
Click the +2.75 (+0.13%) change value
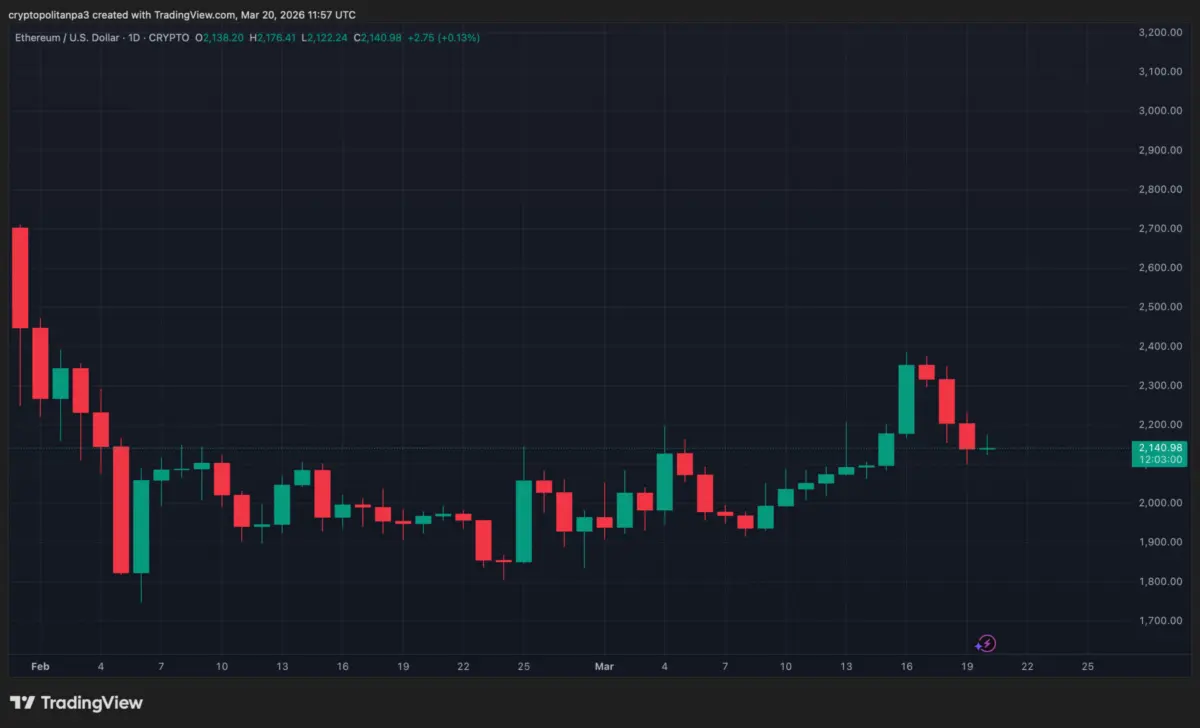click(x=445, y=38)
